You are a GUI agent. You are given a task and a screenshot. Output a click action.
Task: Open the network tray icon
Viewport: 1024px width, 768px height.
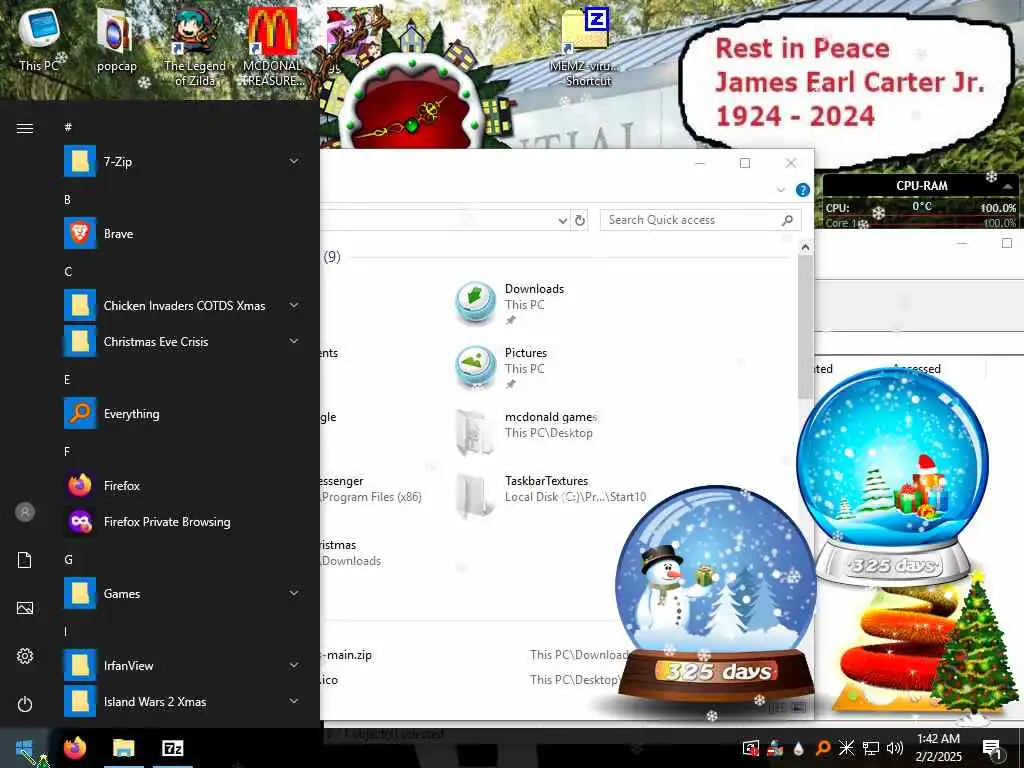point(871,748)
